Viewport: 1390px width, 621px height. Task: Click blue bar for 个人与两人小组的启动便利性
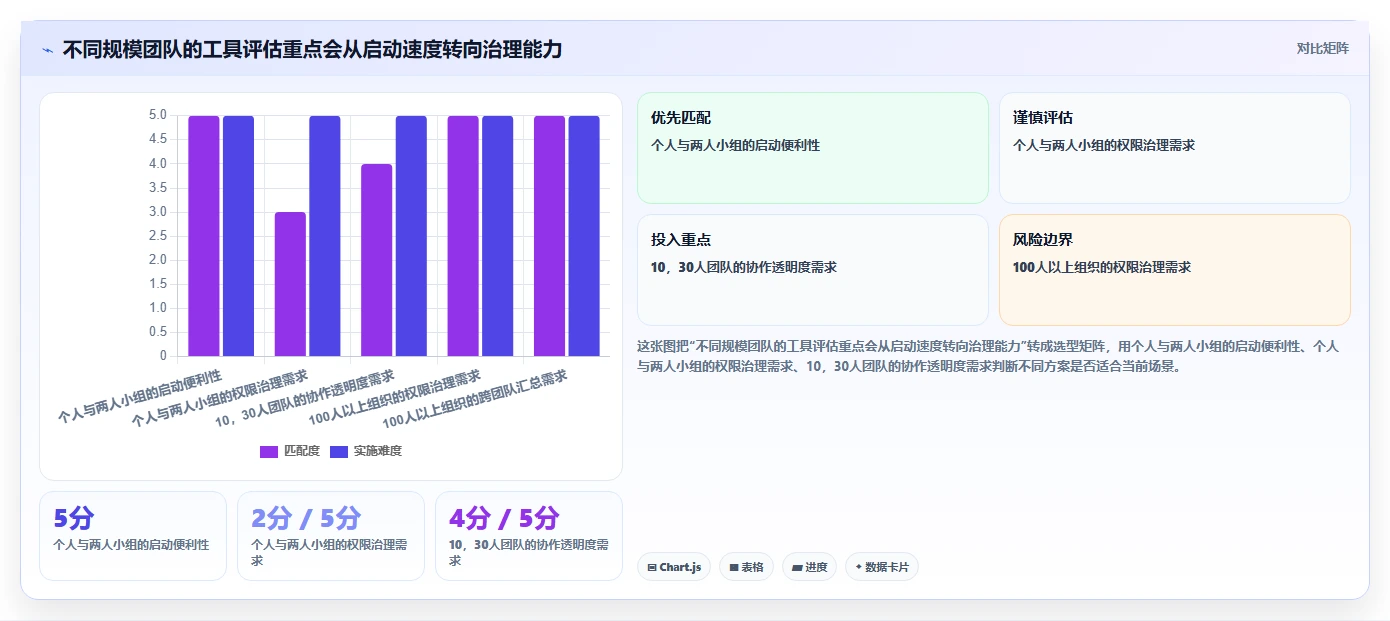pyautogui.click(x=238, y=236)
